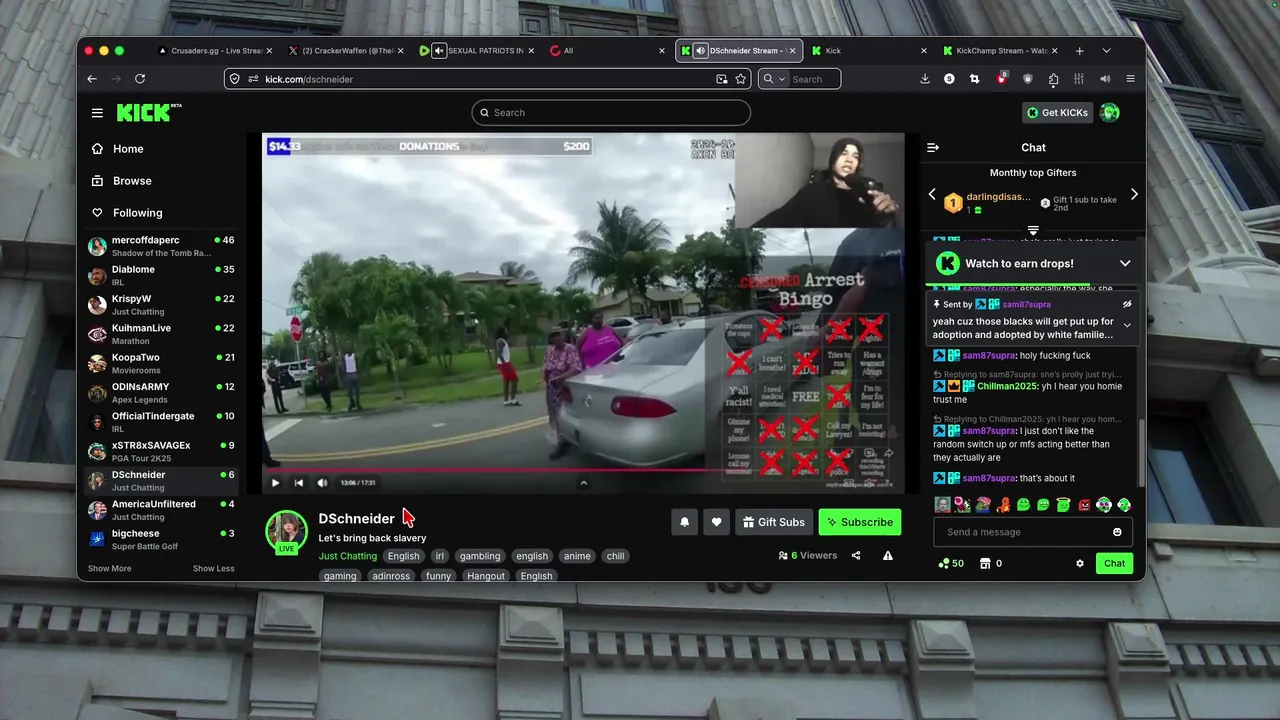Viewport: 1280px width, 720px height.
Task: Open the Just Chatting category link
Action: point(348,556)
